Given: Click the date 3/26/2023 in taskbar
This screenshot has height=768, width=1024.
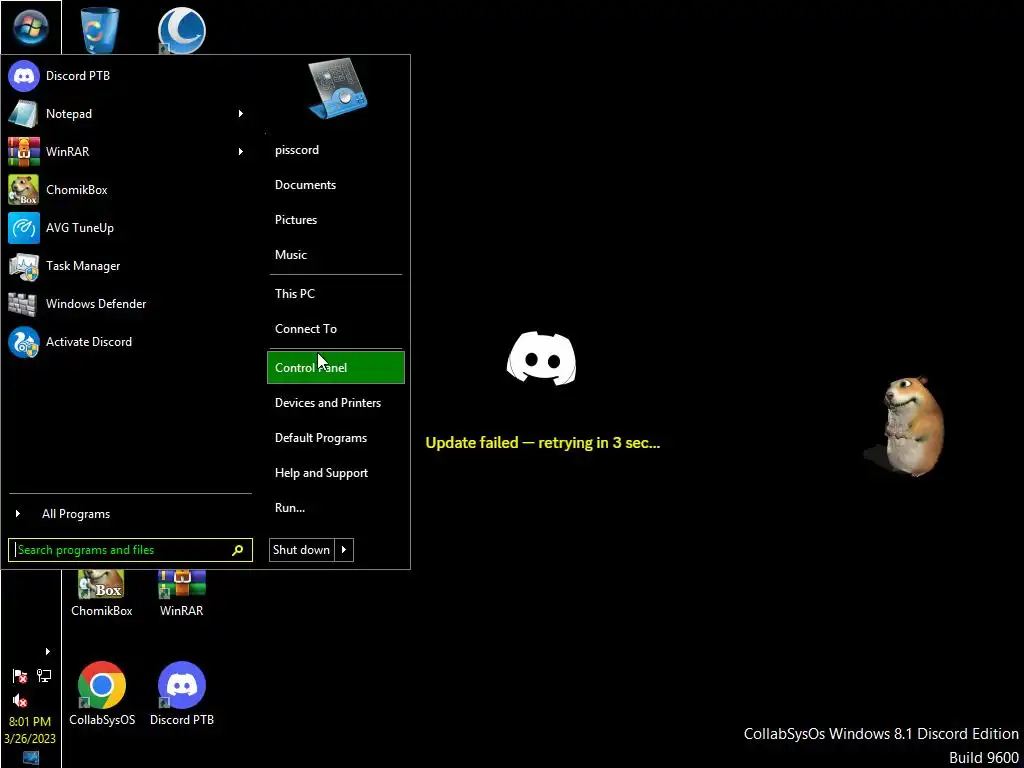Looking at the screenshot, I should 29,739.
